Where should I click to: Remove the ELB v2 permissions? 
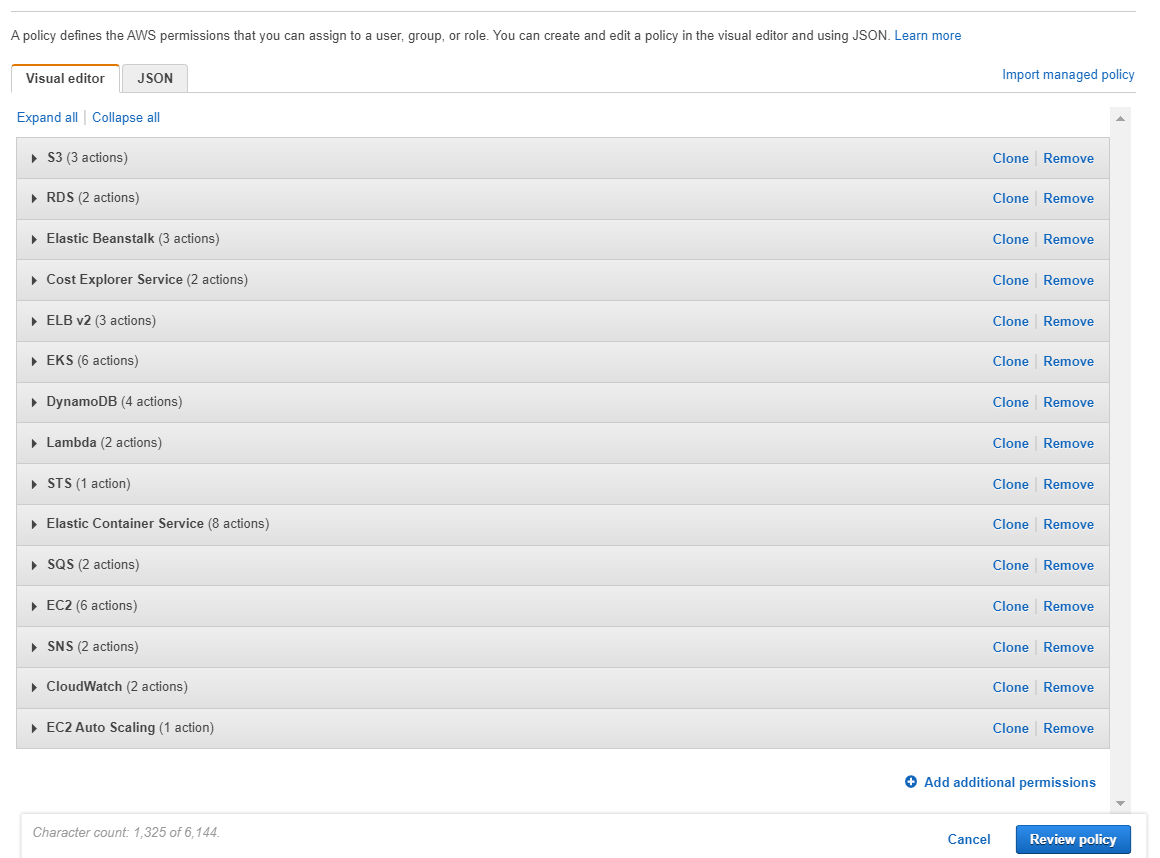tap(1068, 322)
